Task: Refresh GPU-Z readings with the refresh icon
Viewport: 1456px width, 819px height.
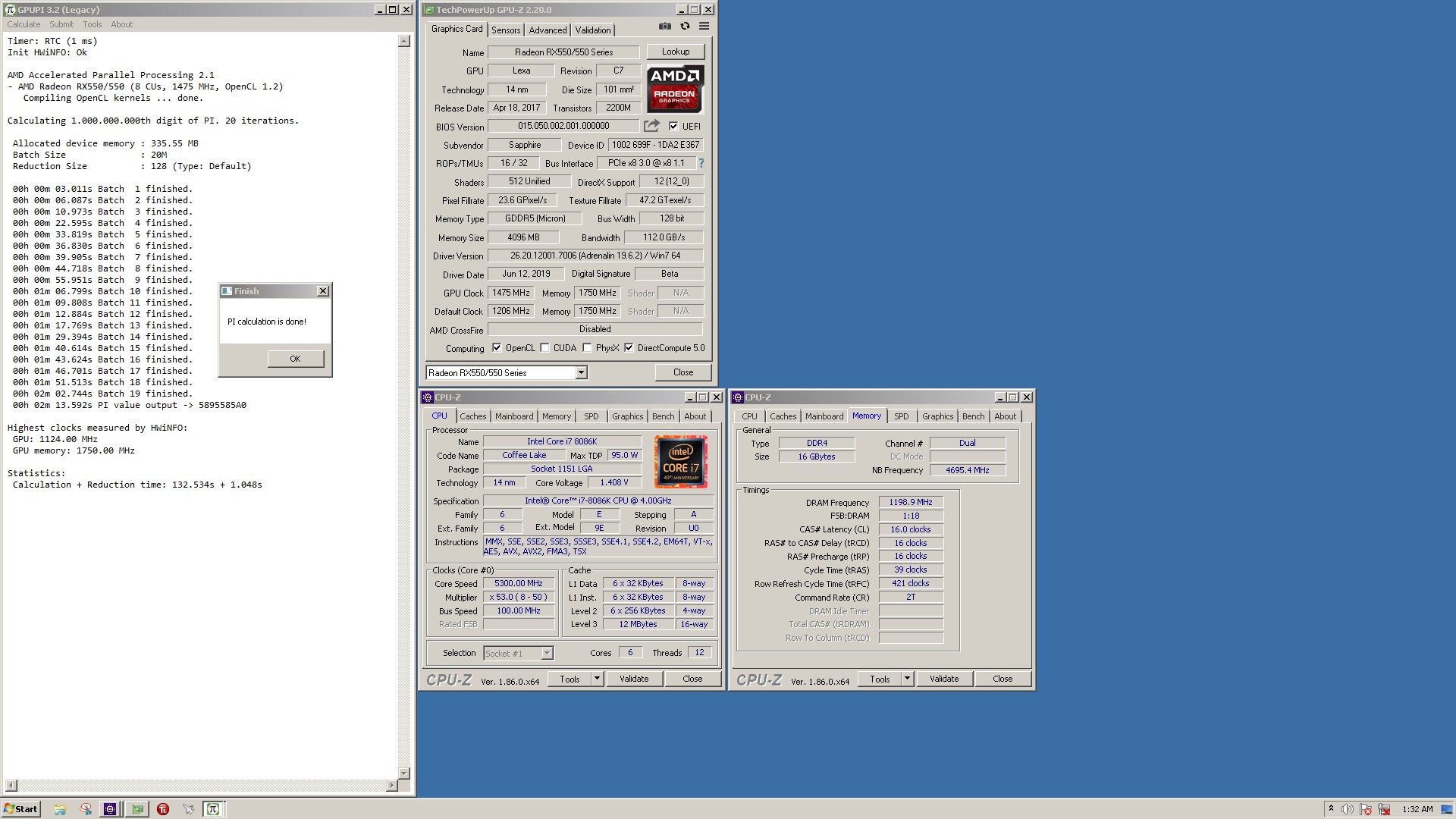Action: click(x=685, y=27)
